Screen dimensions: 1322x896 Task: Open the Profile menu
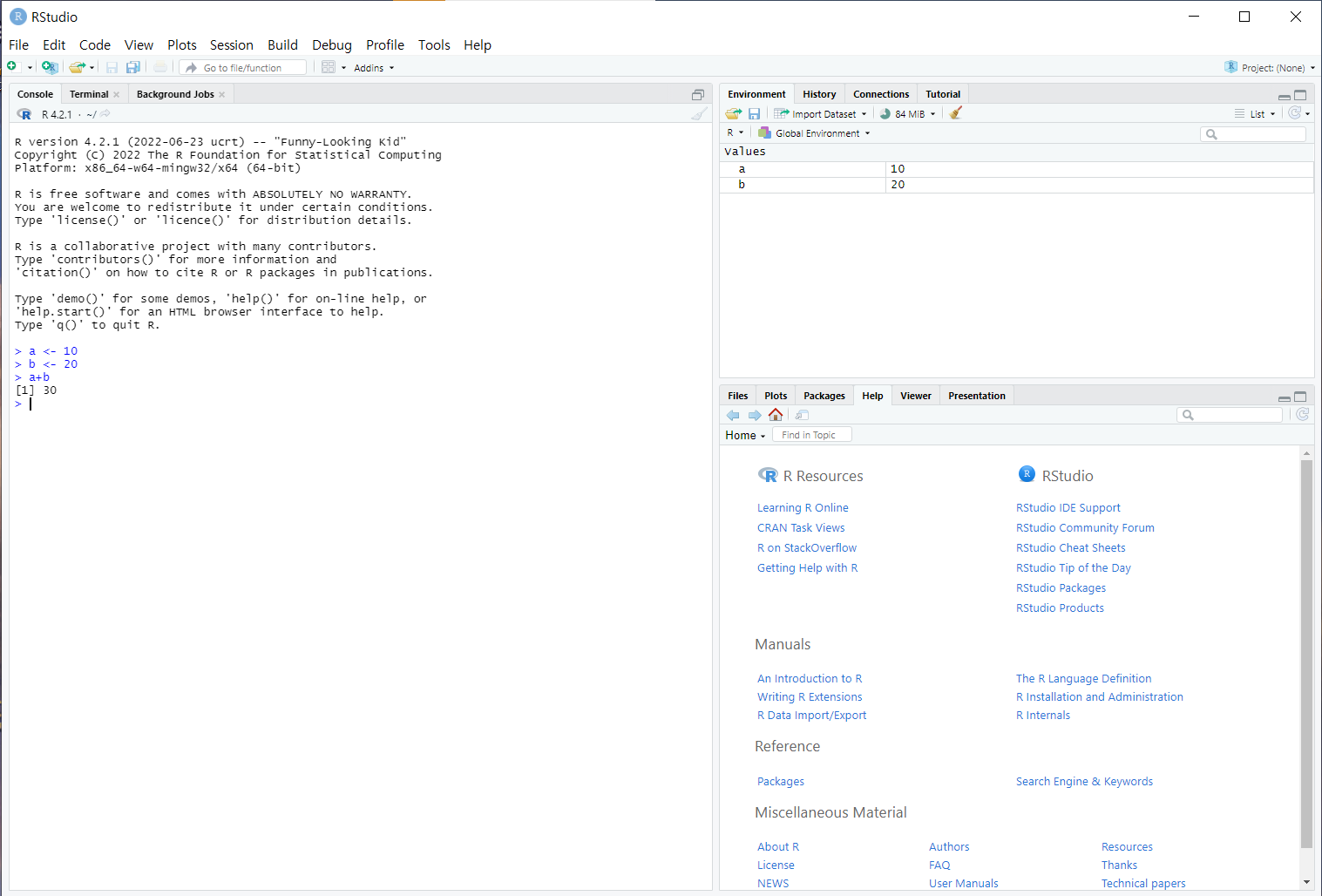click(385, 45)
